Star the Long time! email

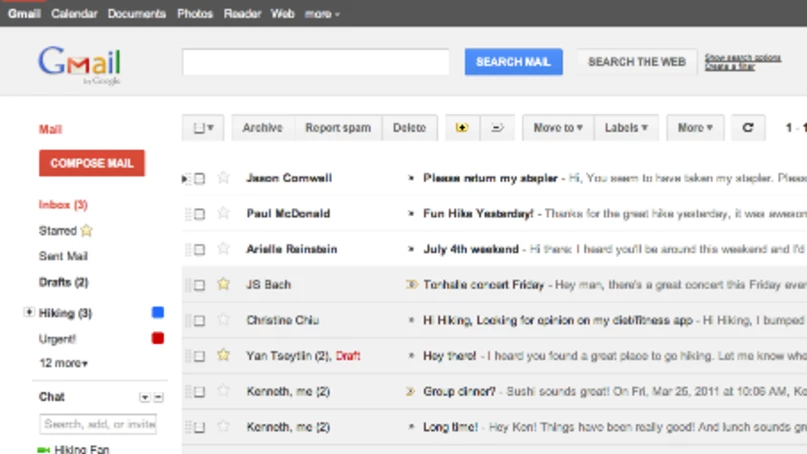[223, 426]
